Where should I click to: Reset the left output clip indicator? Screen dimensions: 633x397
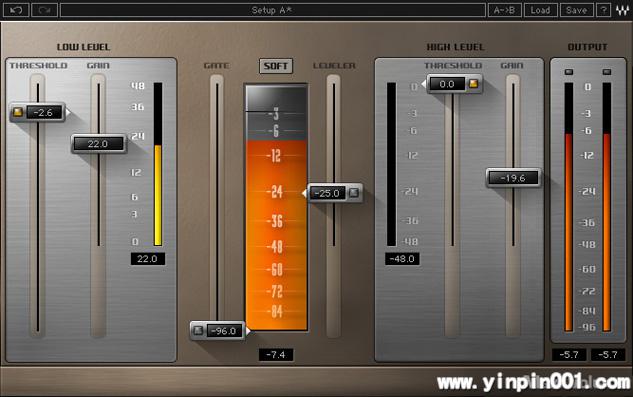click(569, 72)
